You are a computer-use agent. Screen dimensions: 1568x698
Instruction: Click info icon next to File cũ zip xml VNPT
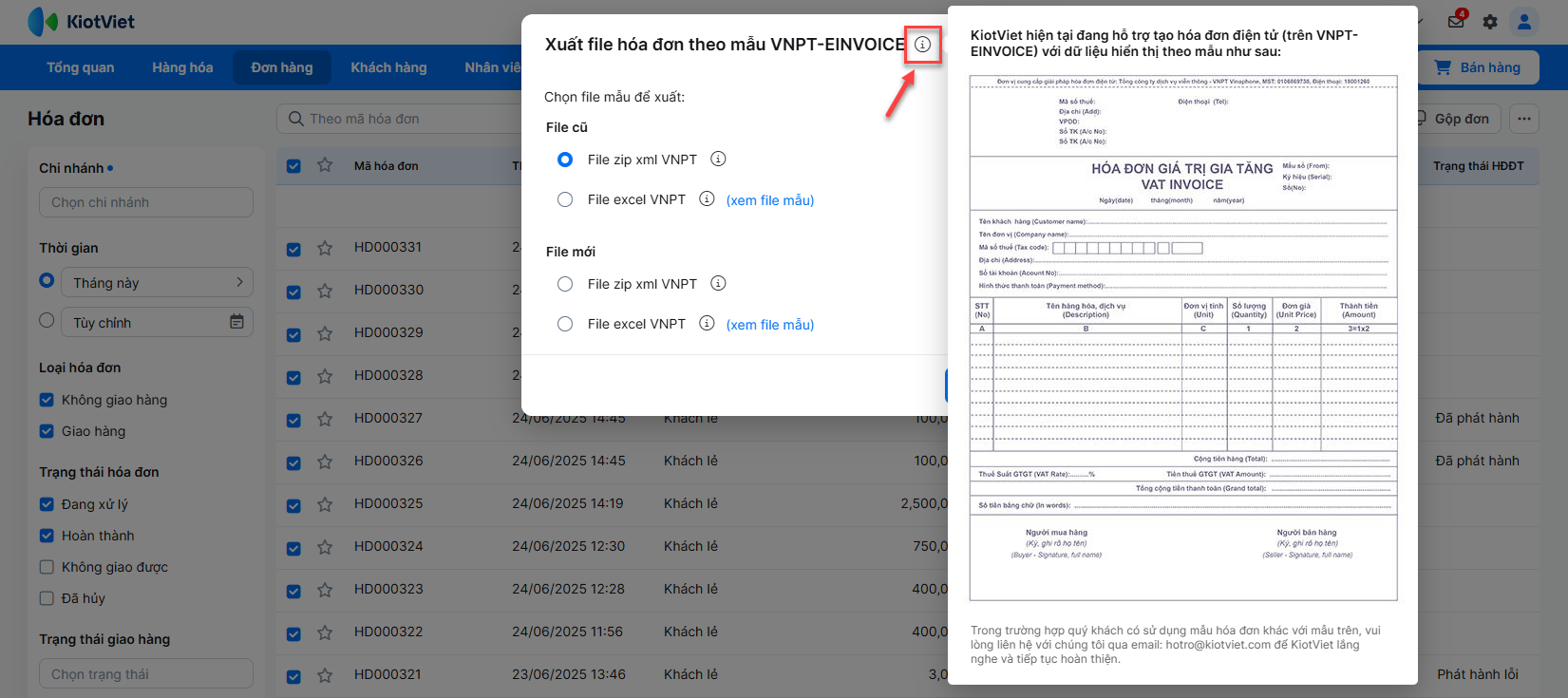[718, 159]
